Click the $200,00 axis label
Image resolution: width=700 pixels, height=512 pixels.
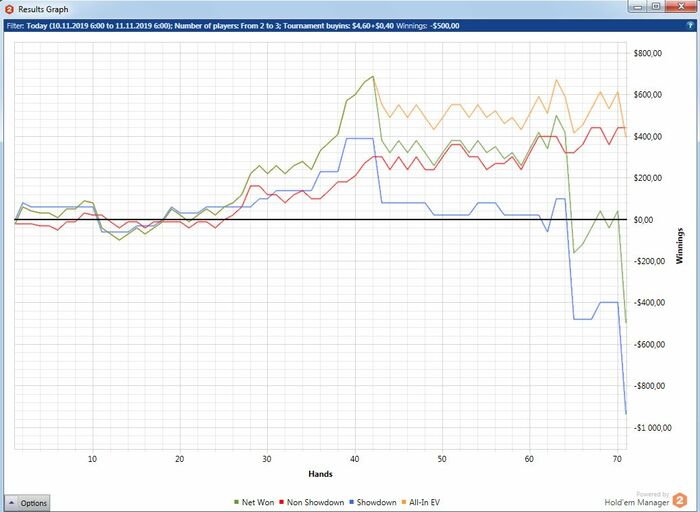coord(647,178)
